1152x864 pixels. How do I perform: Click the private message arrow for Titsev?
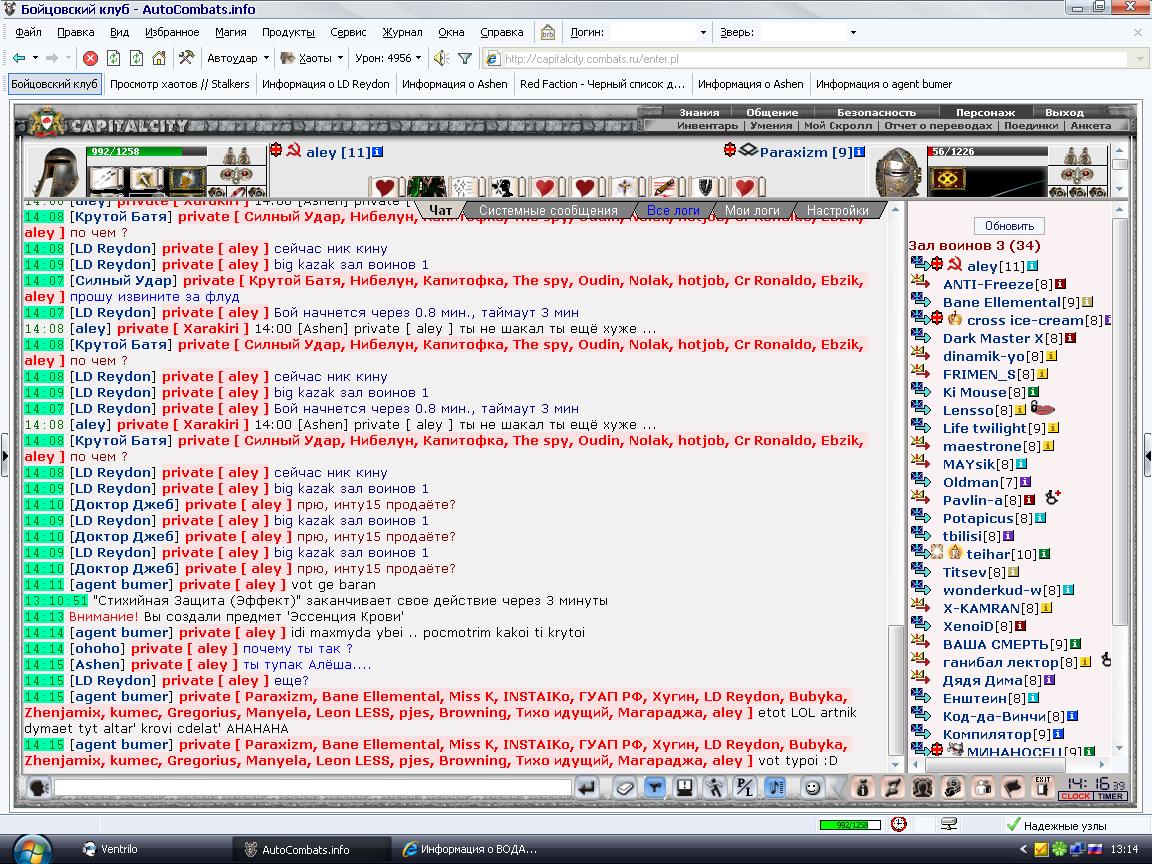[x=921, y=571]
